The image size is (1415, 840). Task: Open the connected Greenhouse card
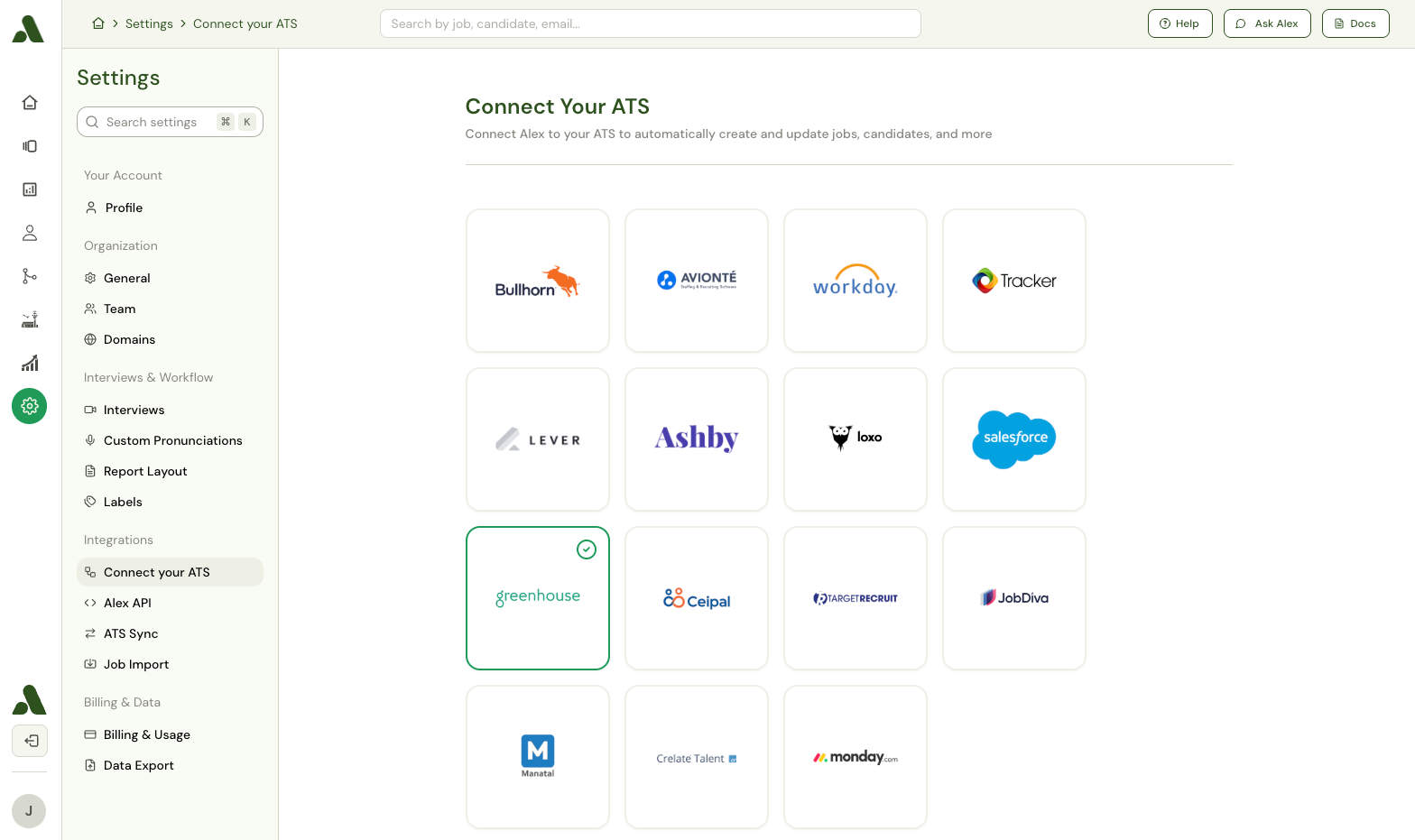click(538, 598)
